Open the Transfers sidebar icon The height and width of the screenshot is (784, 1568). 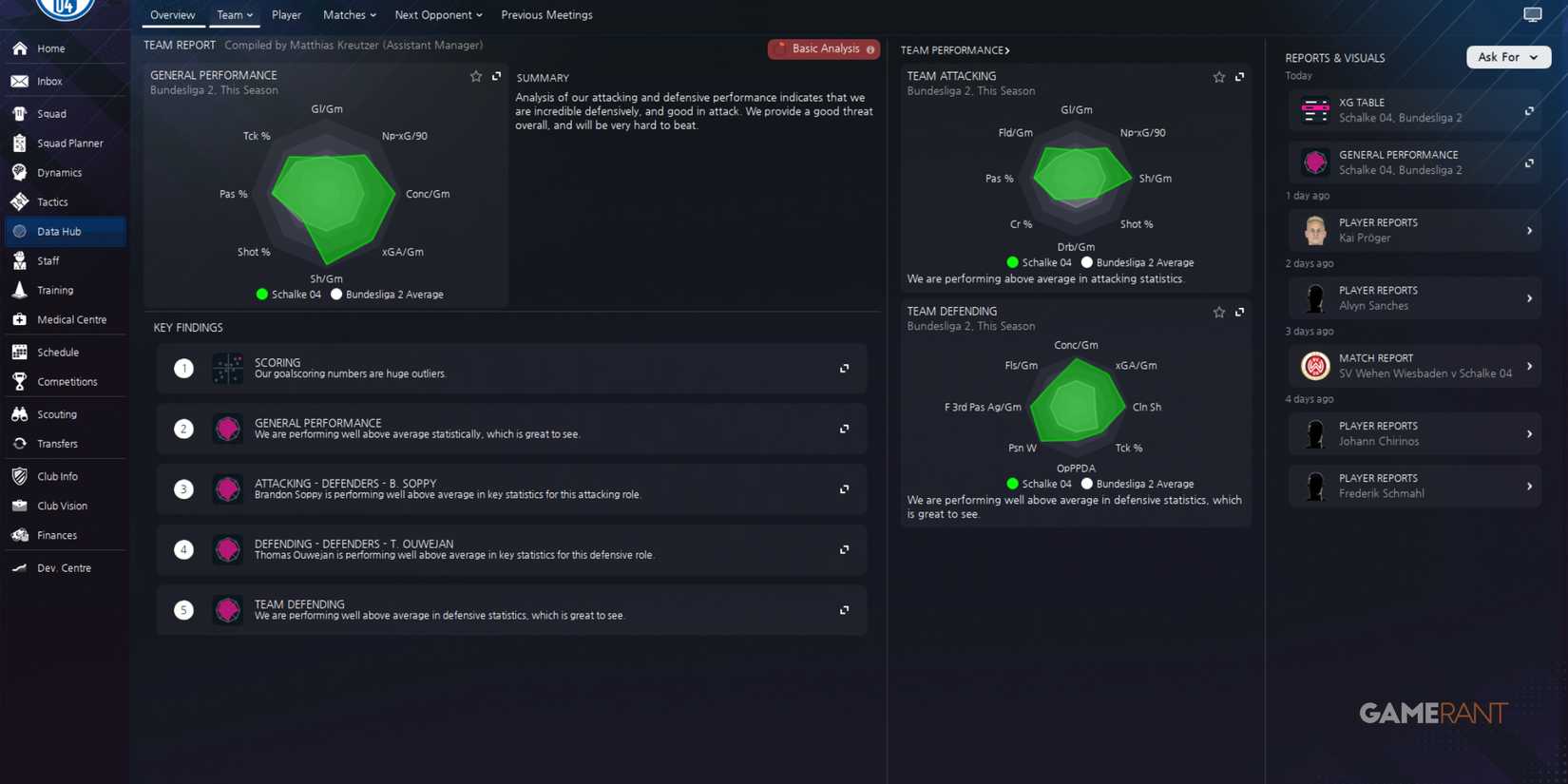(x=20, y=444)
